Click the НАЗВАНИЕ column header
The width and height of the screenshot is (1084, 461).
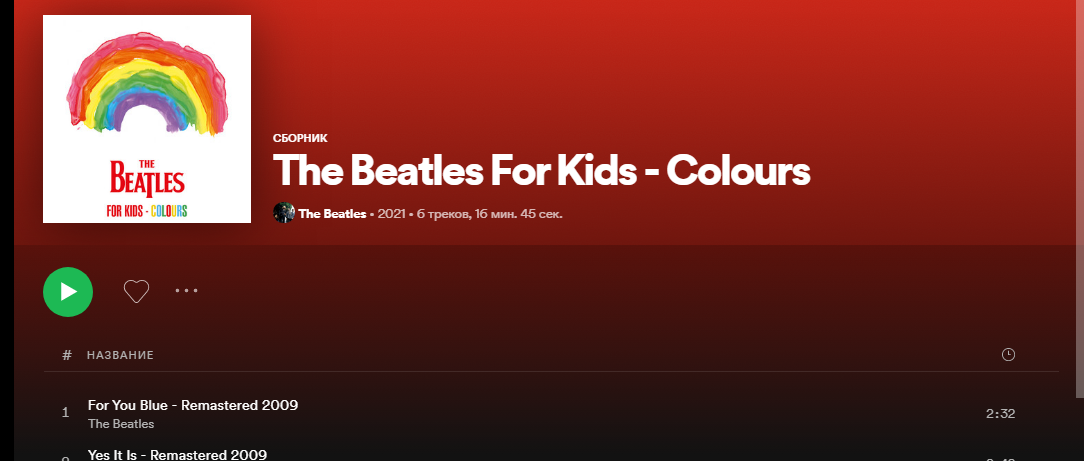(x=120, y=355)
